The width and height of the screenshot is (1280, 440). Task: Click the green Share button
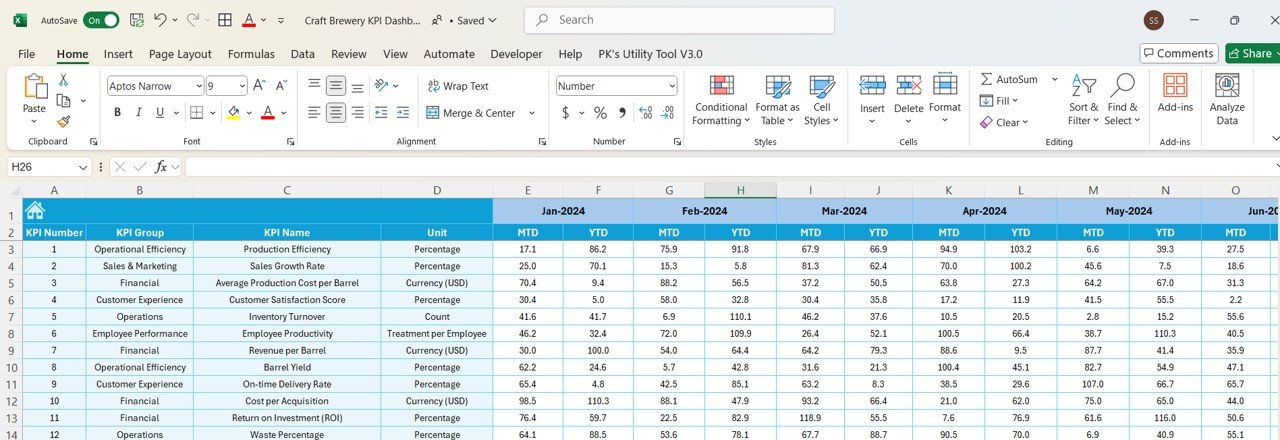coord(1252,53)
